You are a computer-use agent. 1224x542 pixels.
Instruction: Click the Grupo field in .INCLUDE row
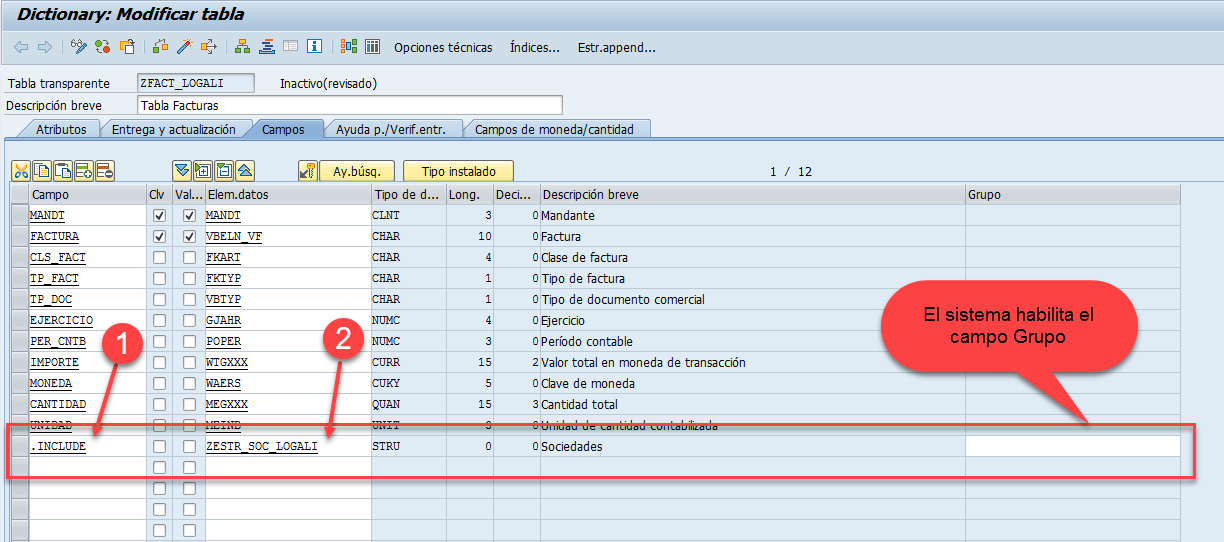point(1073,447)
